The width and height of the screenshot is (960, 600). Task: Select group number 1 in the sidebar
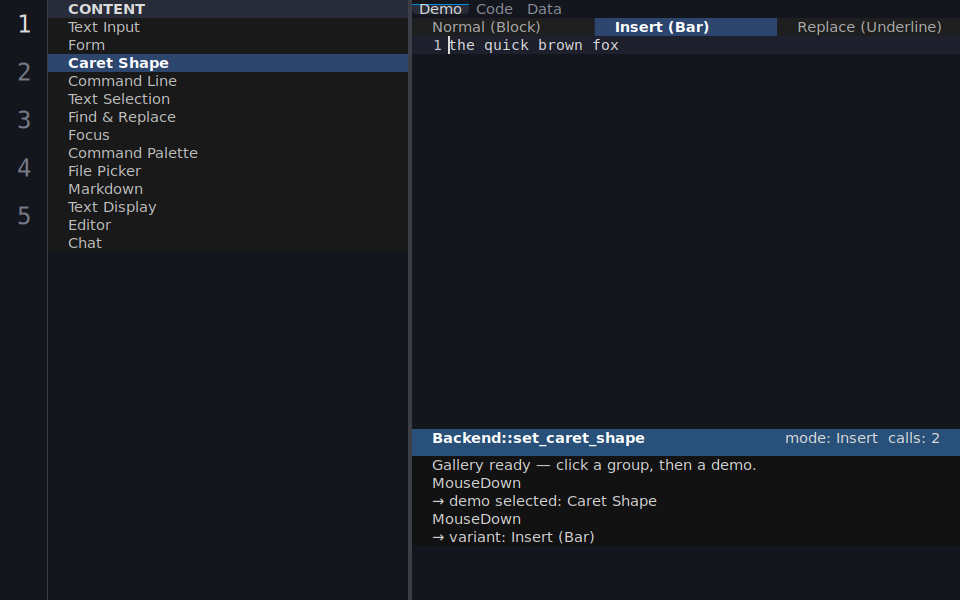click(24, 24)
